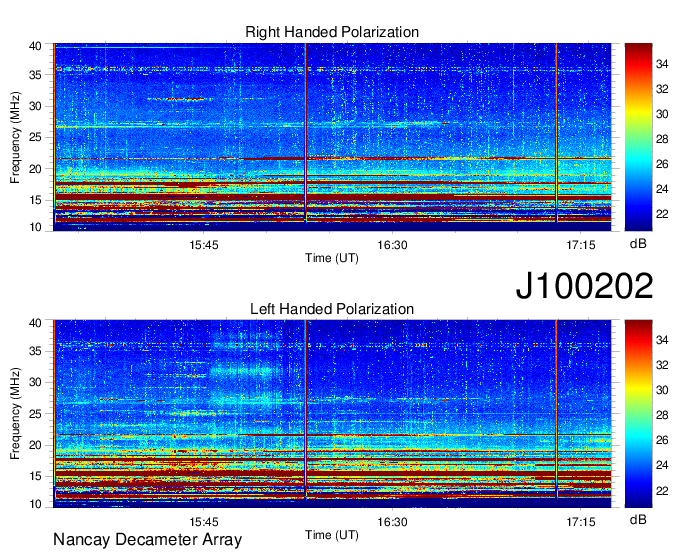Click the 28 dB mark on Left Handed colorbar

point(662,415)
